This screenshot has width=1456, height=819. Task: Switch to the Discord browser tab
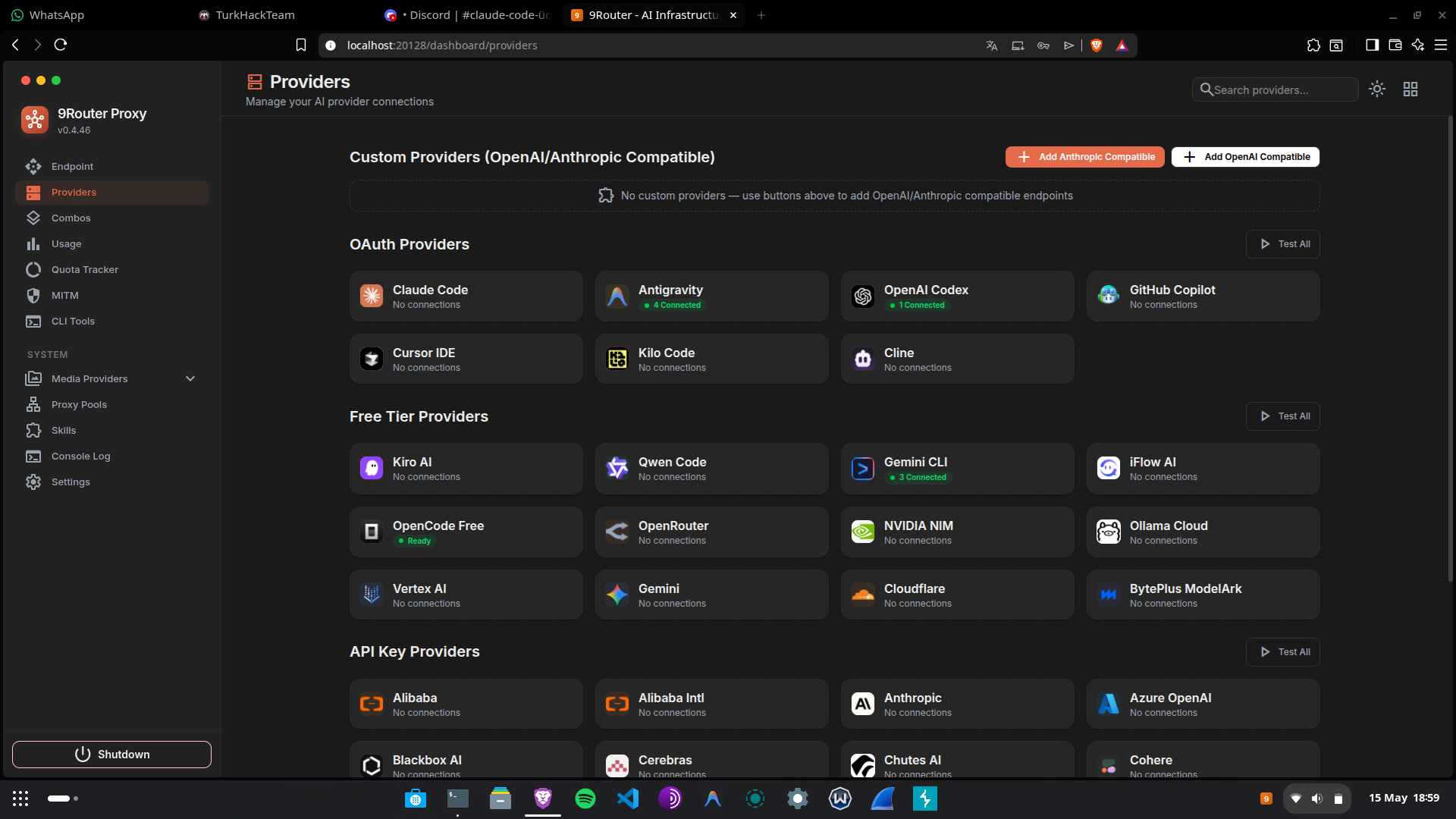point(467,15)
